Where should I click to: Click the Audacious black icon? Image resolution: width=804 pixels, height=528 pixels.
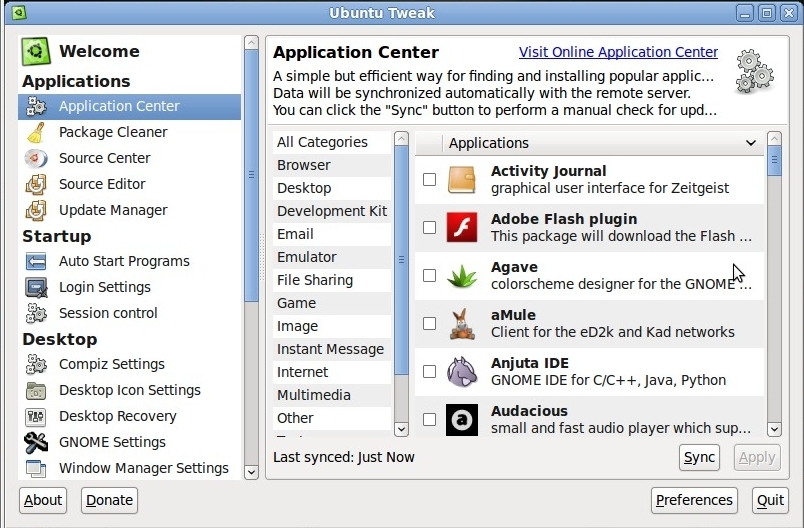461,420
